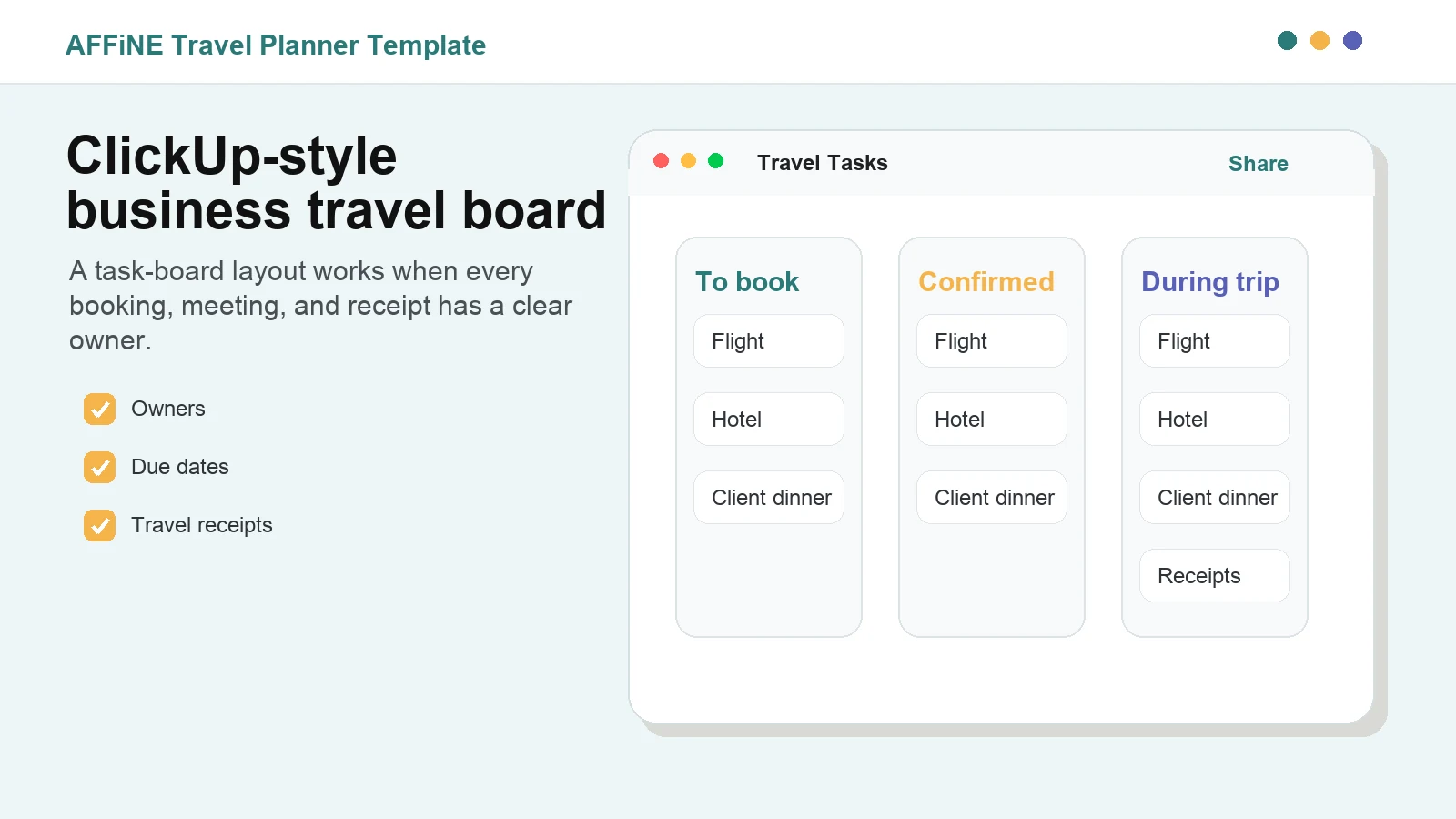Toggle the Due dates checkbox
The image size is (1456, 819).
tap(100, 468)
